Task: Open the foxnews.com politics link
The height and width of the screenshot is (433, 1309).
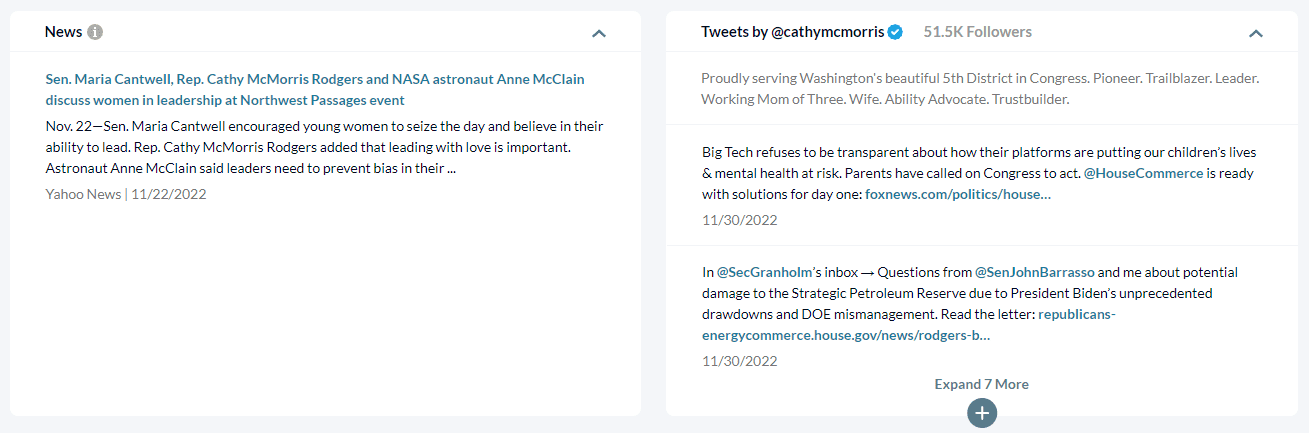Action: 957,194
